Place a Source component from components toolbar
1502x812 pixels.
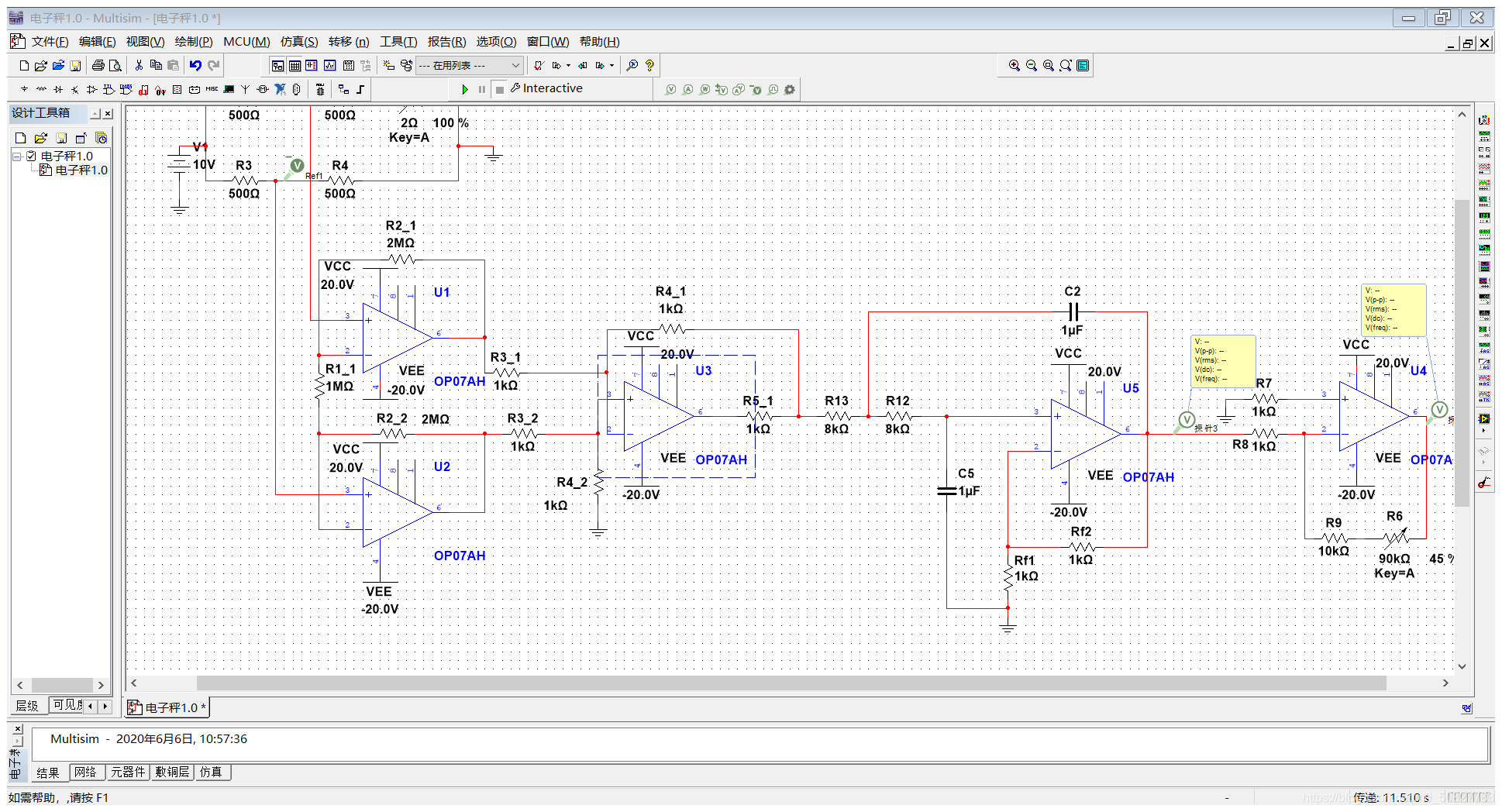(x=24, y=90)
